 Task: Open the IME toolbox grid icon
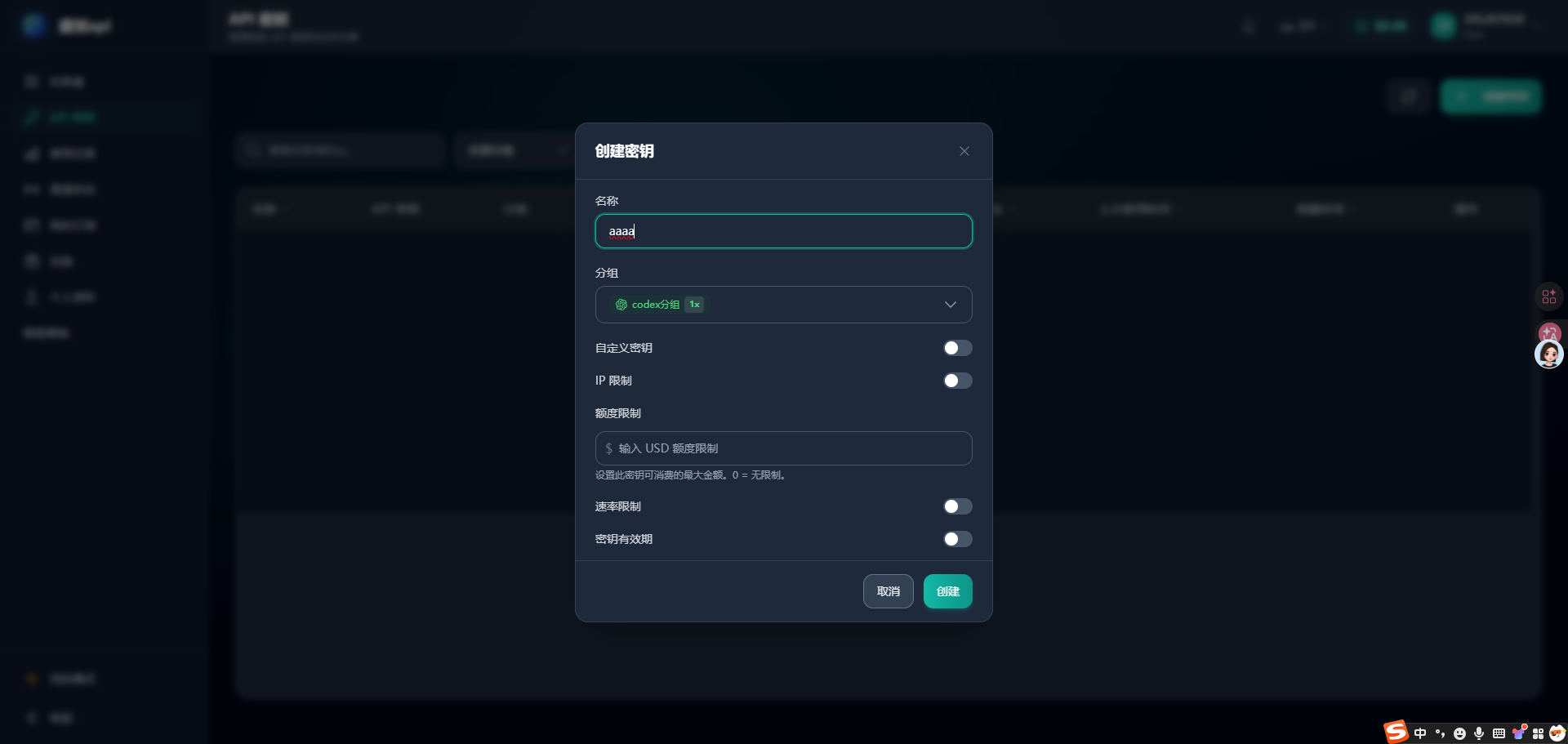pyautogui.click(x=1538, y=733)
